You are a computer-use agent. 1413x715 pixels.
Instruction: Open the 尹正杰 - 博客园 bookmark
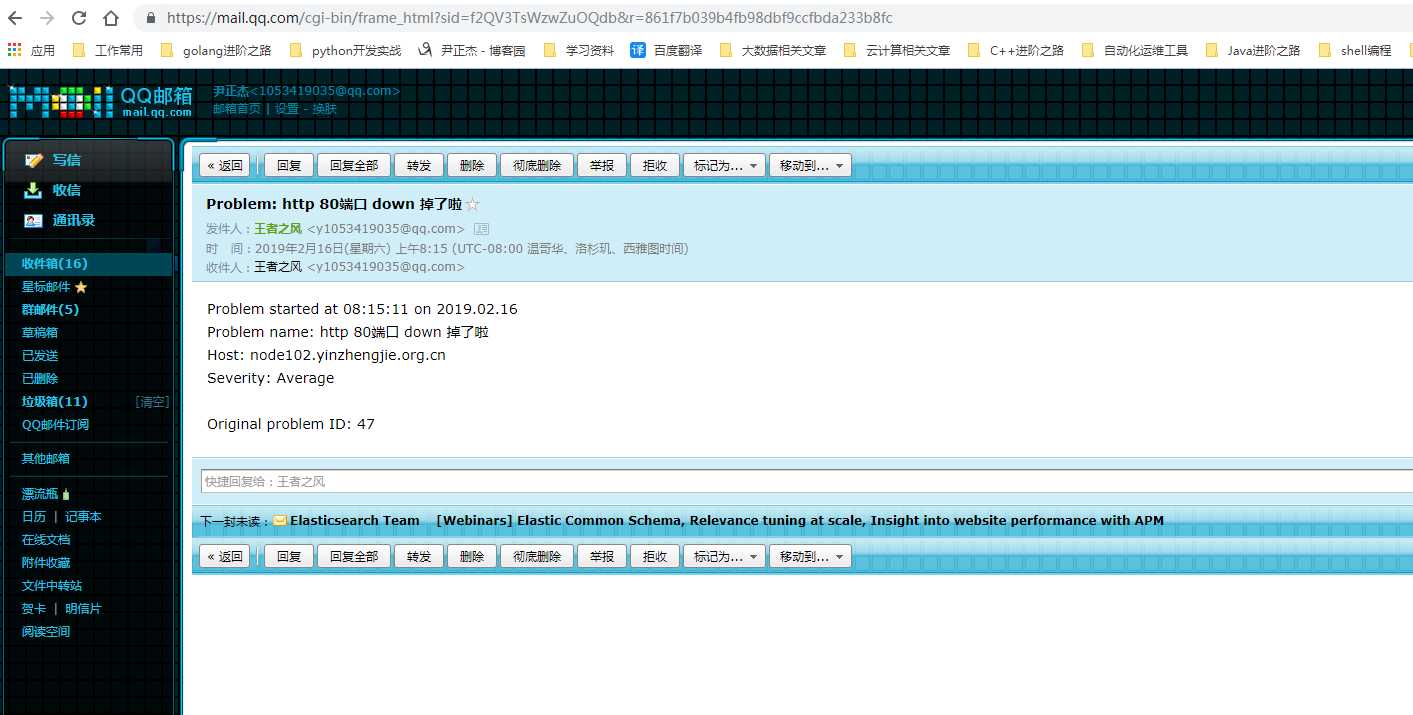click(x=472, y=50)
